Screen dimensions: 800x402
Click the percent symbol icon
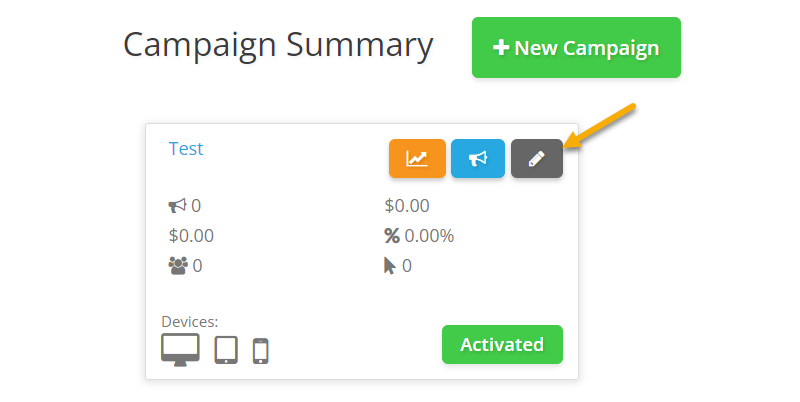(392, 236)
